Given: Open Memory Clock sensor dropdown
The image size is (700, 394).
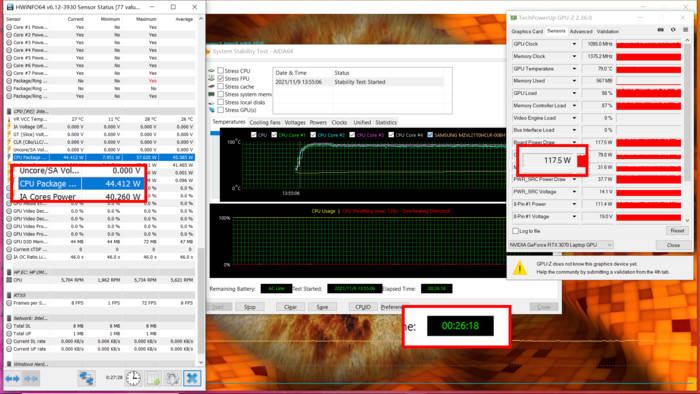Looking at the screenshot, I should coord(574,57).
